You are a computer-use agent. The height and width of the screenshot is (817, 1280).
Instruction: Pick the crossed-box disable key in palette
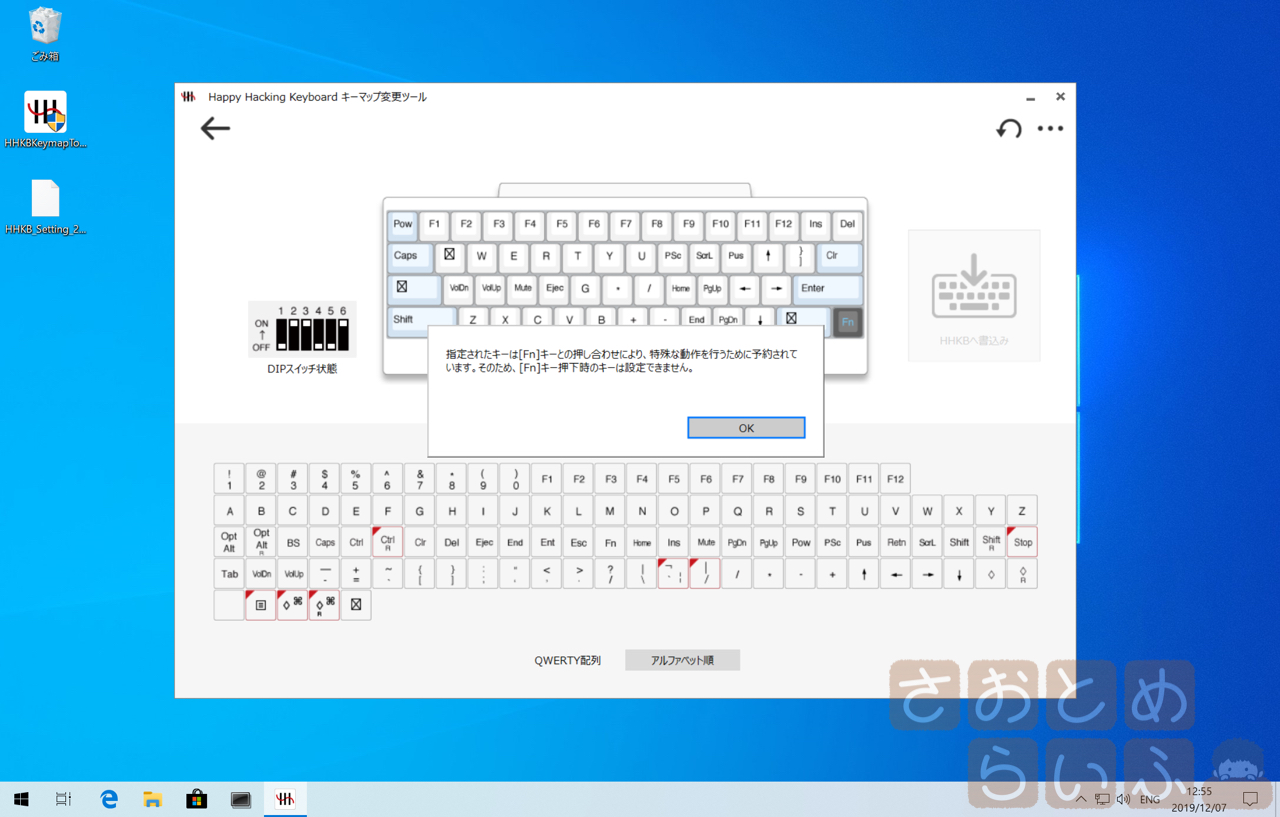tap(356, 605)
